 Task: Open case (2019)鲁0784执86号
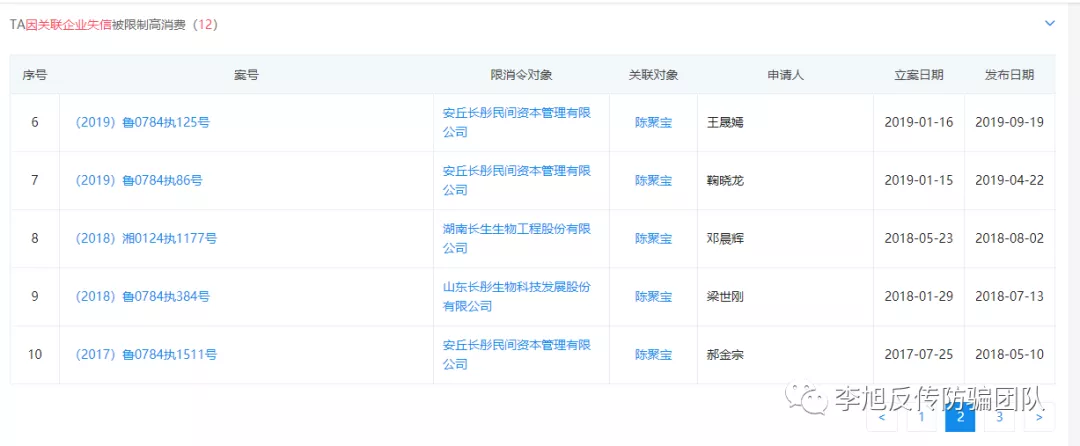tap(138, 180)
